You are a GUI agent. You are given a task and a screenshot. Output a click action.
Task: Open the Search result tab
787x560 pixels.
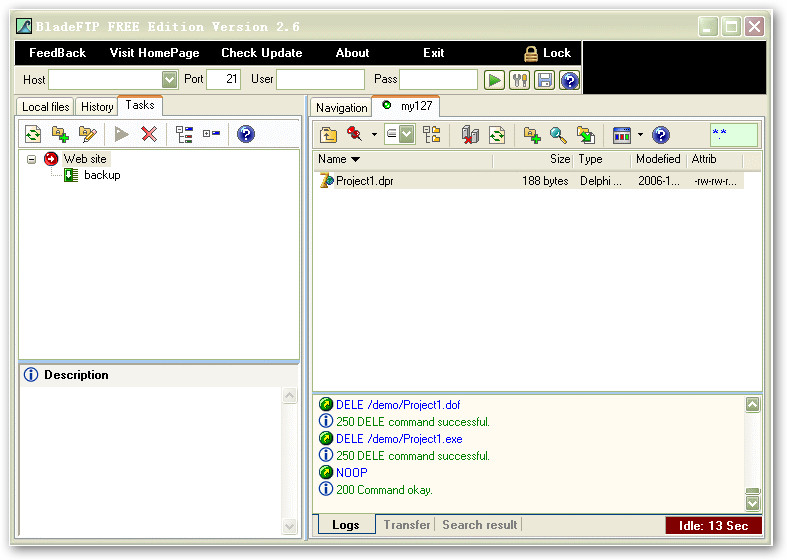pos(479,525)
